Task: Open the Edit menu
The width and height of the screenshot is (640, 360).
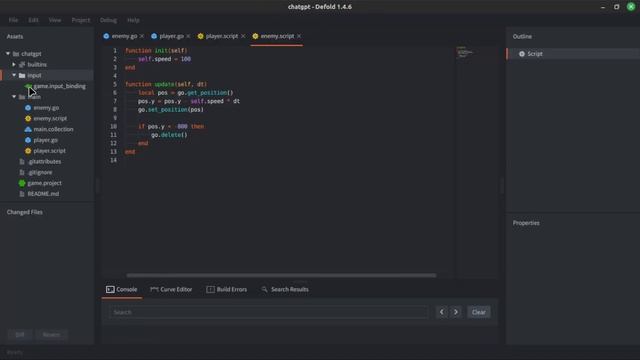Action: pos(33,20)
